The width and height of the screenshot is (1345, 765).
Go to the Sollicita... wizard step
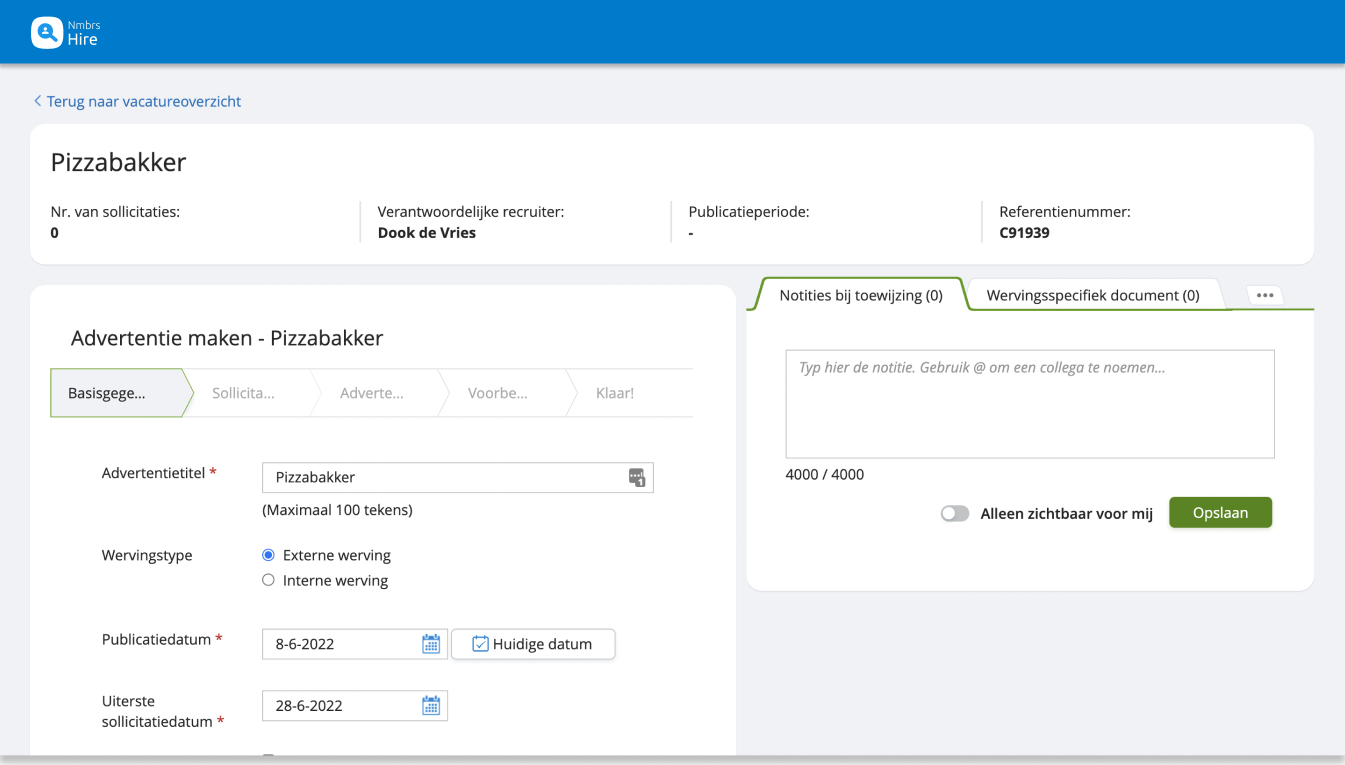[x=244, y=393]
